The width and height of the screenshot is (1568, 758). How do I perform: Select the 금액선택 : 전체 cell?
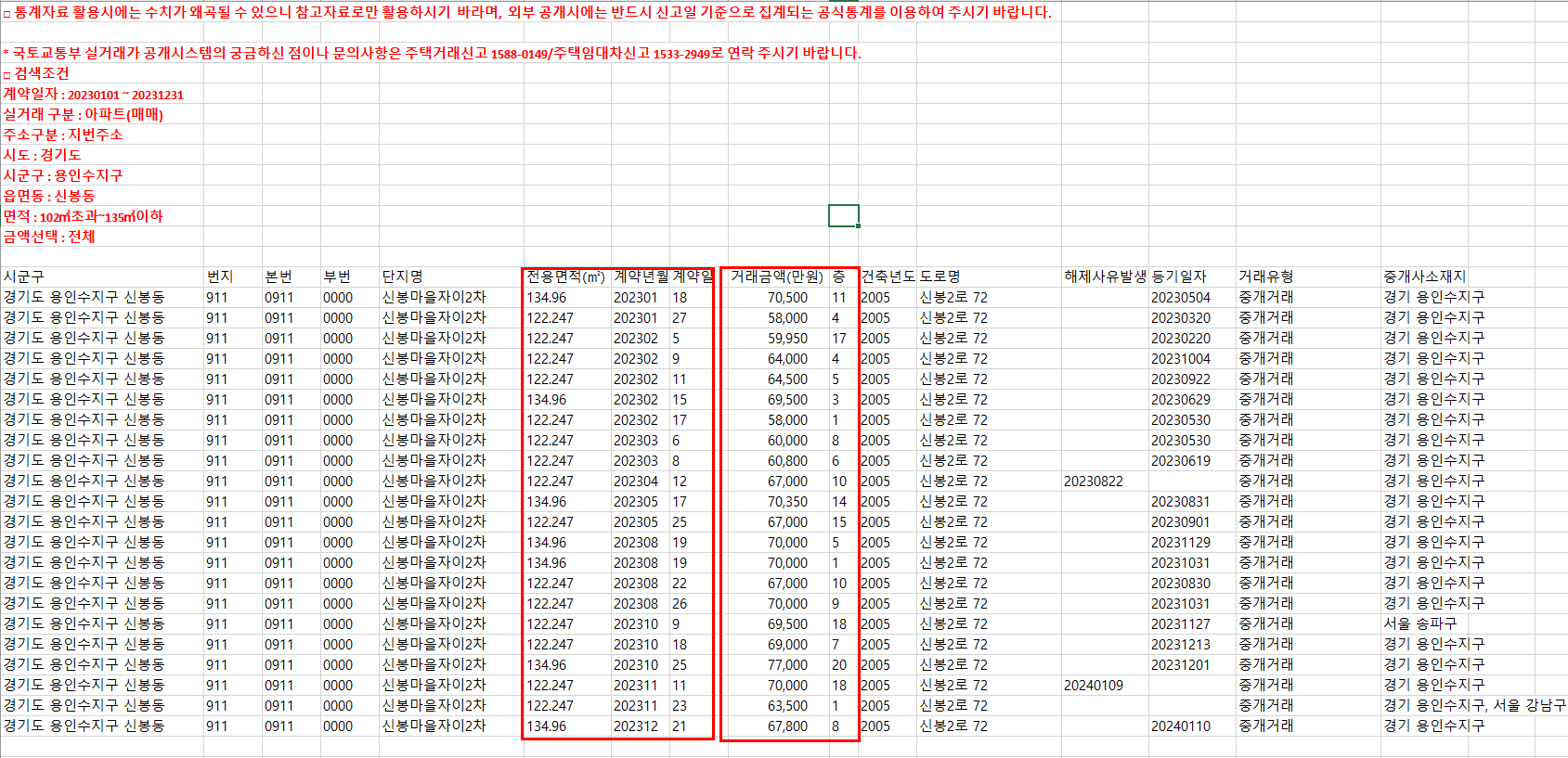49,237
